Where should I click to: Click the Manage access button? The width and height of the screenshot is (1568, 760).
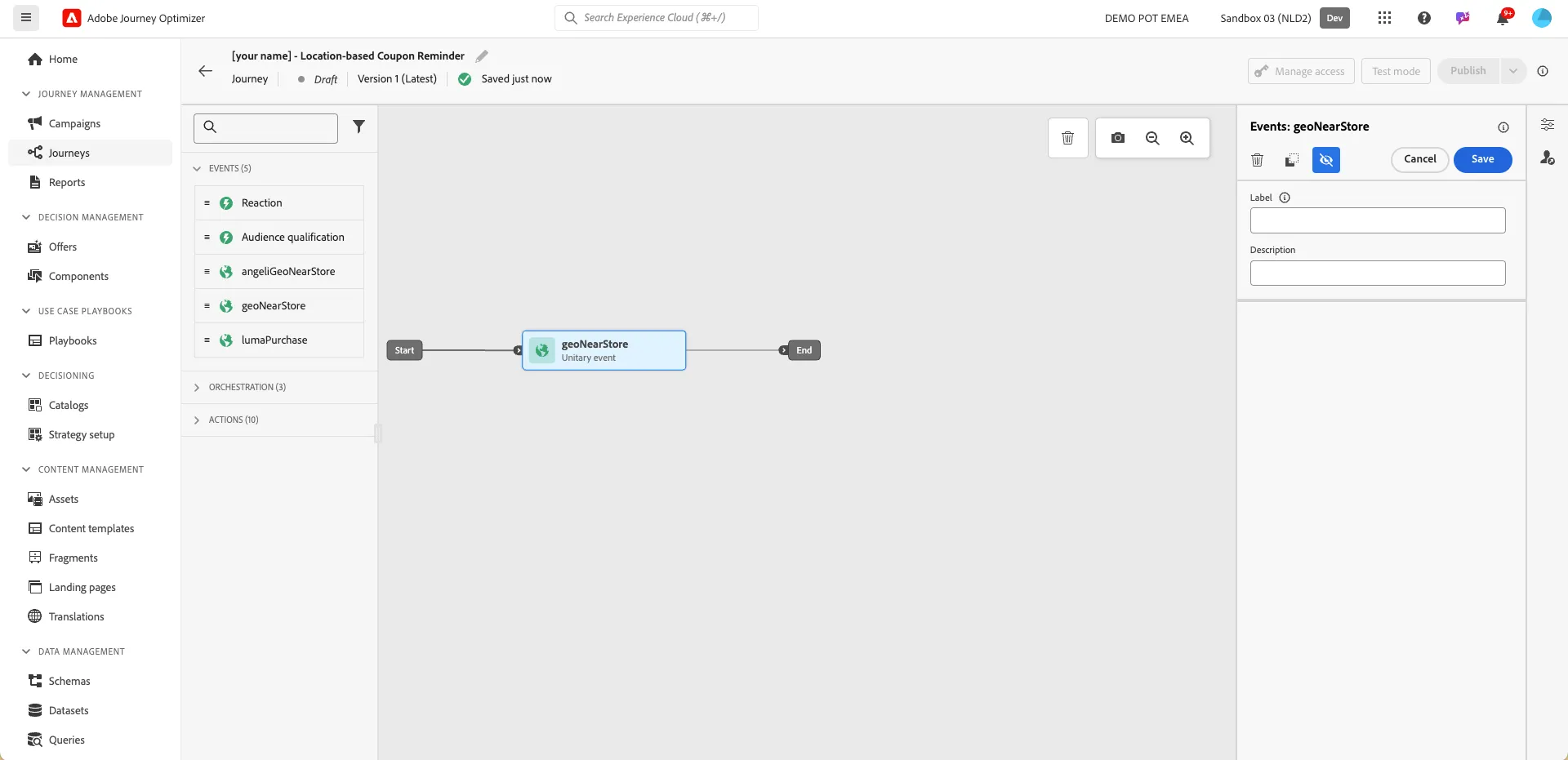click(1301, 71)
